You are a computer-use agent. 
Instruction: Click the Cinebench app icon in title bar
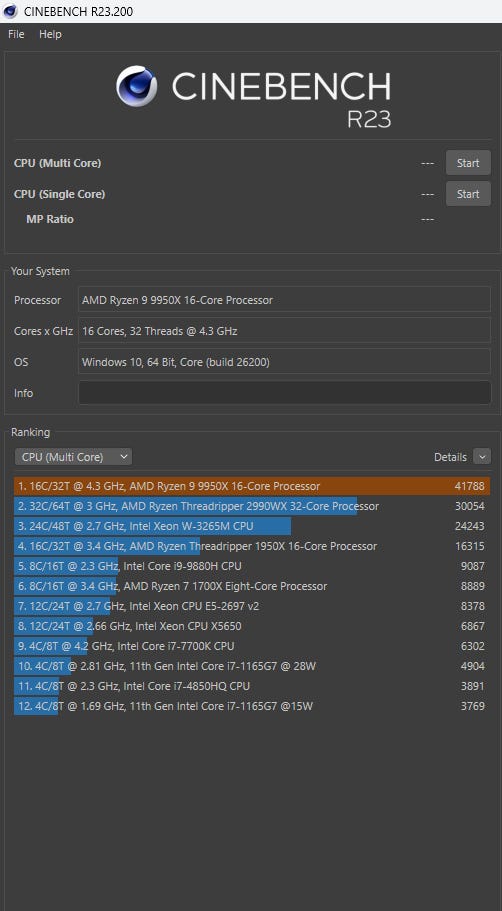click(10, 11)
